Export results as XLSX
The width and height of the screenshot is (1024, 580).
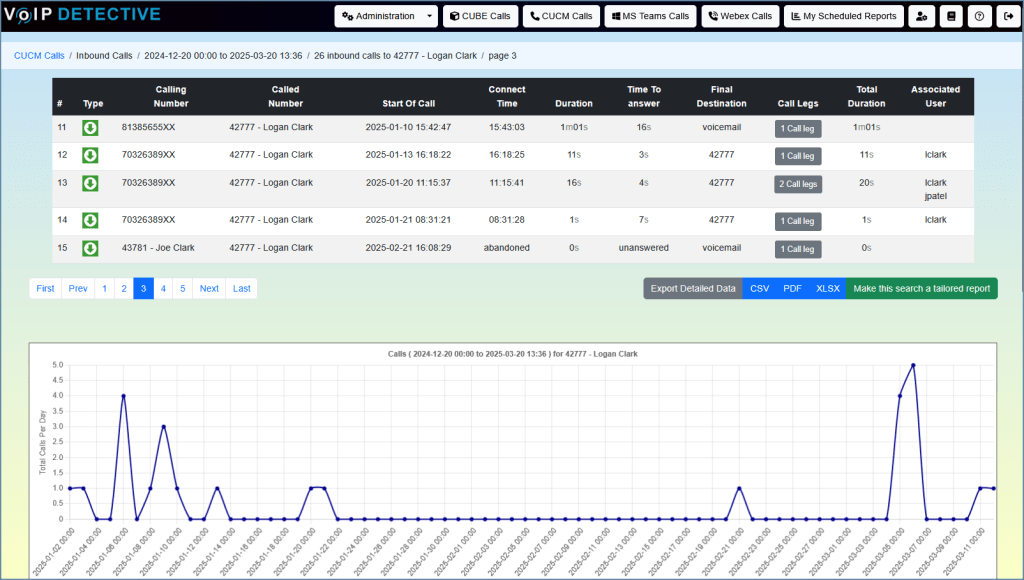[827, 289]
